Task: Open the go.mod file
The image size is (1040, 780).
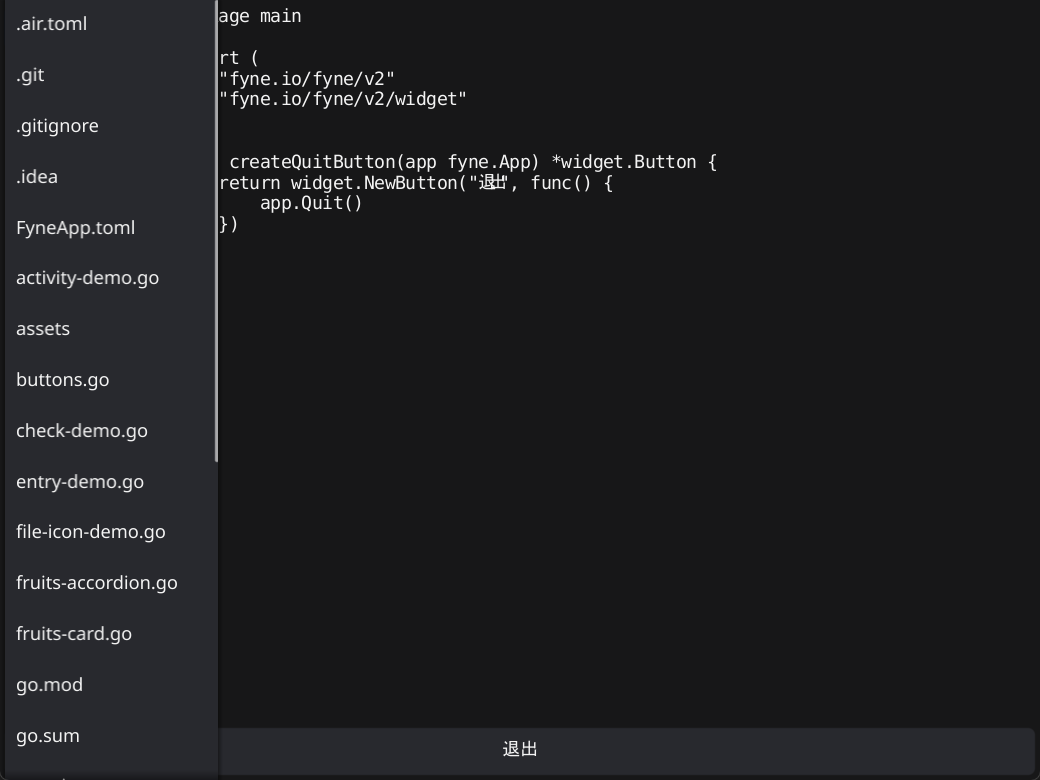Action: (x=50, y=685)
